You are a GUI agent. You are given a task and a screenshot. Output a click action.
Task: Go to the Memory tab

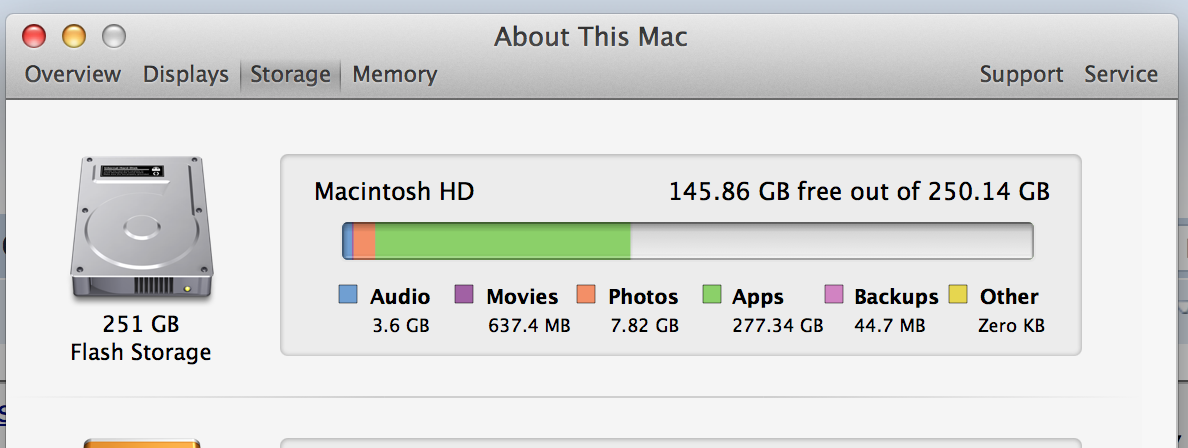coord(395,74)
